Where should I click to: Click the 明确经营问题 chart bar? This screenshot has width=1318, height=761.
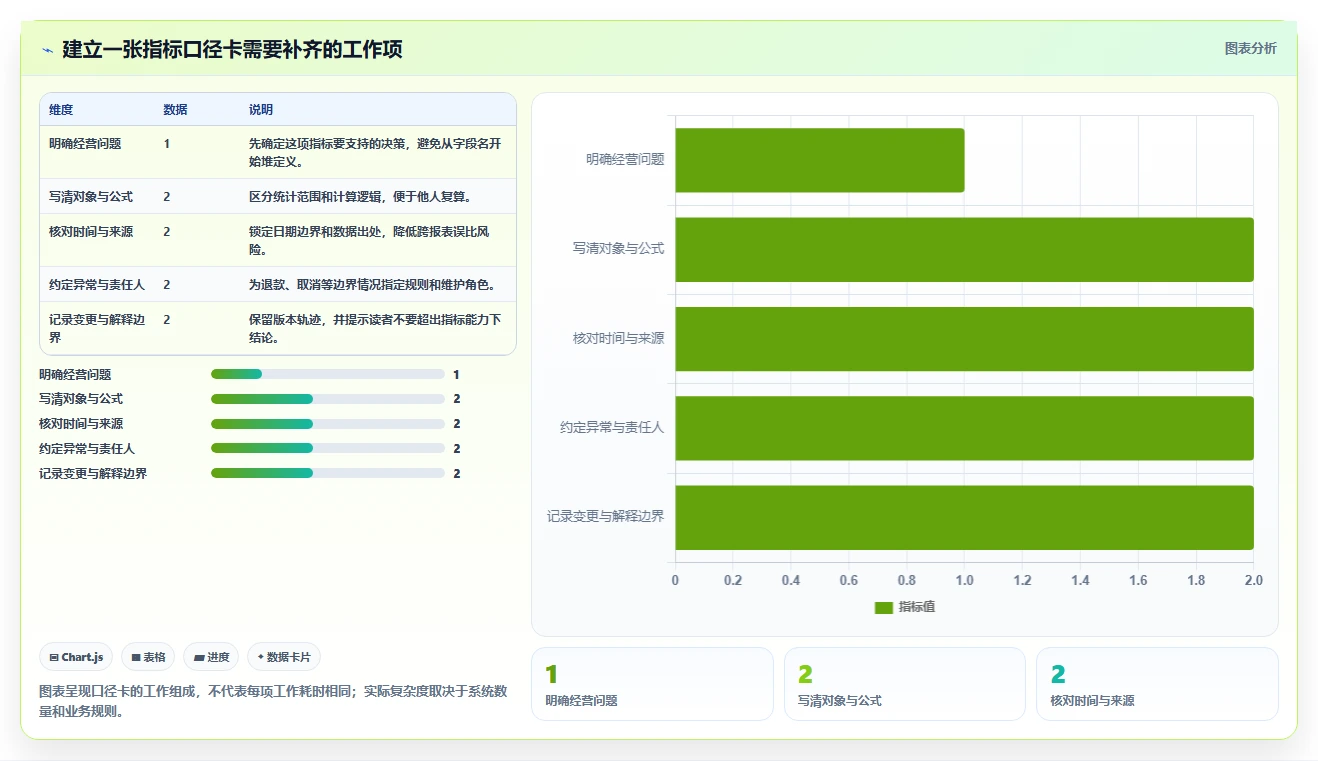820,160
